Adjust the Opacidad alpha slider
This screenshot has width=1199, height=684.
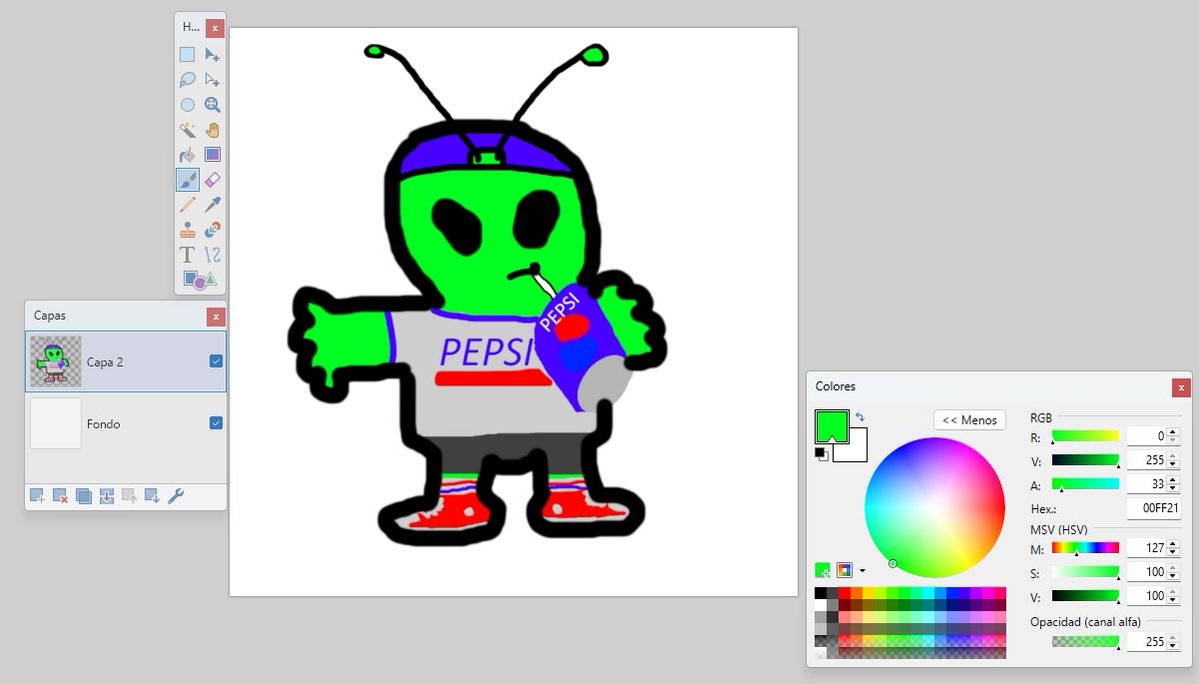pos(1085,642)
